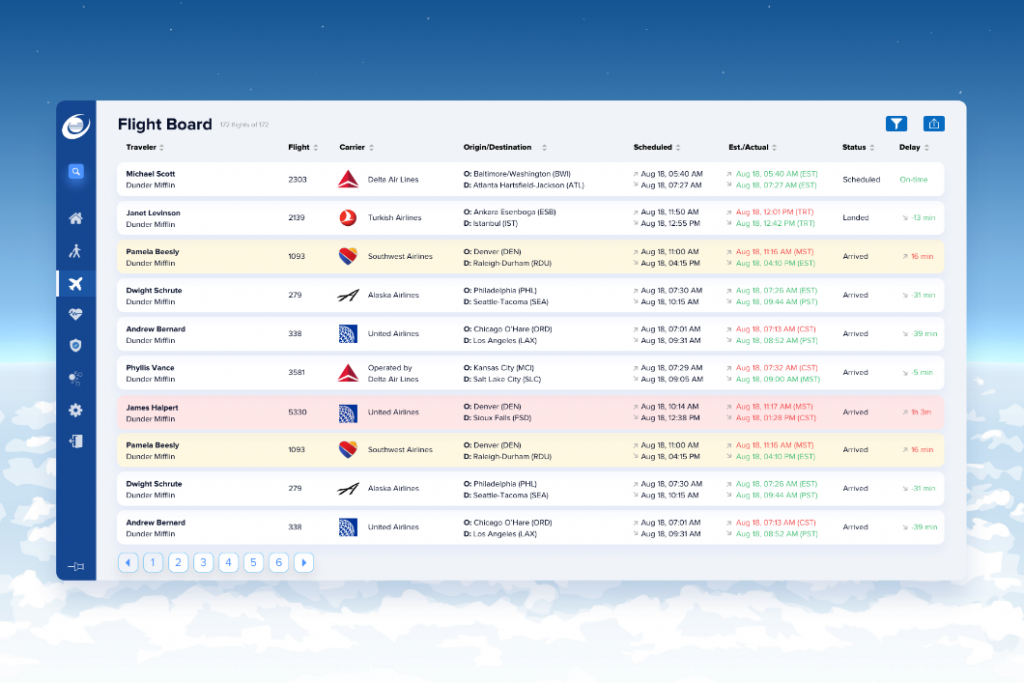Click the logout door icon in the sidebar

[x=76, y=441]
